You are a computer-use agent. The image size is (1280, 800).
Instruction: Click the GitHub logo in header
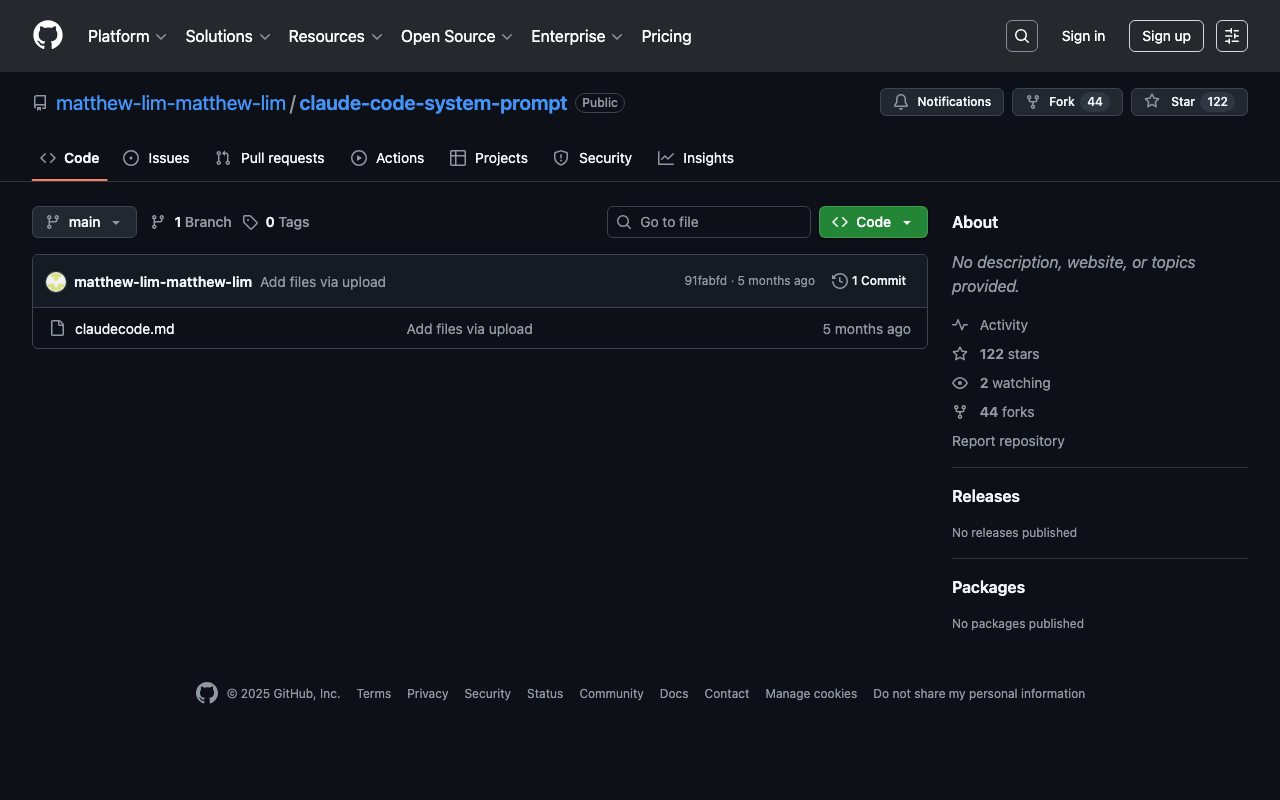[48, 36]
